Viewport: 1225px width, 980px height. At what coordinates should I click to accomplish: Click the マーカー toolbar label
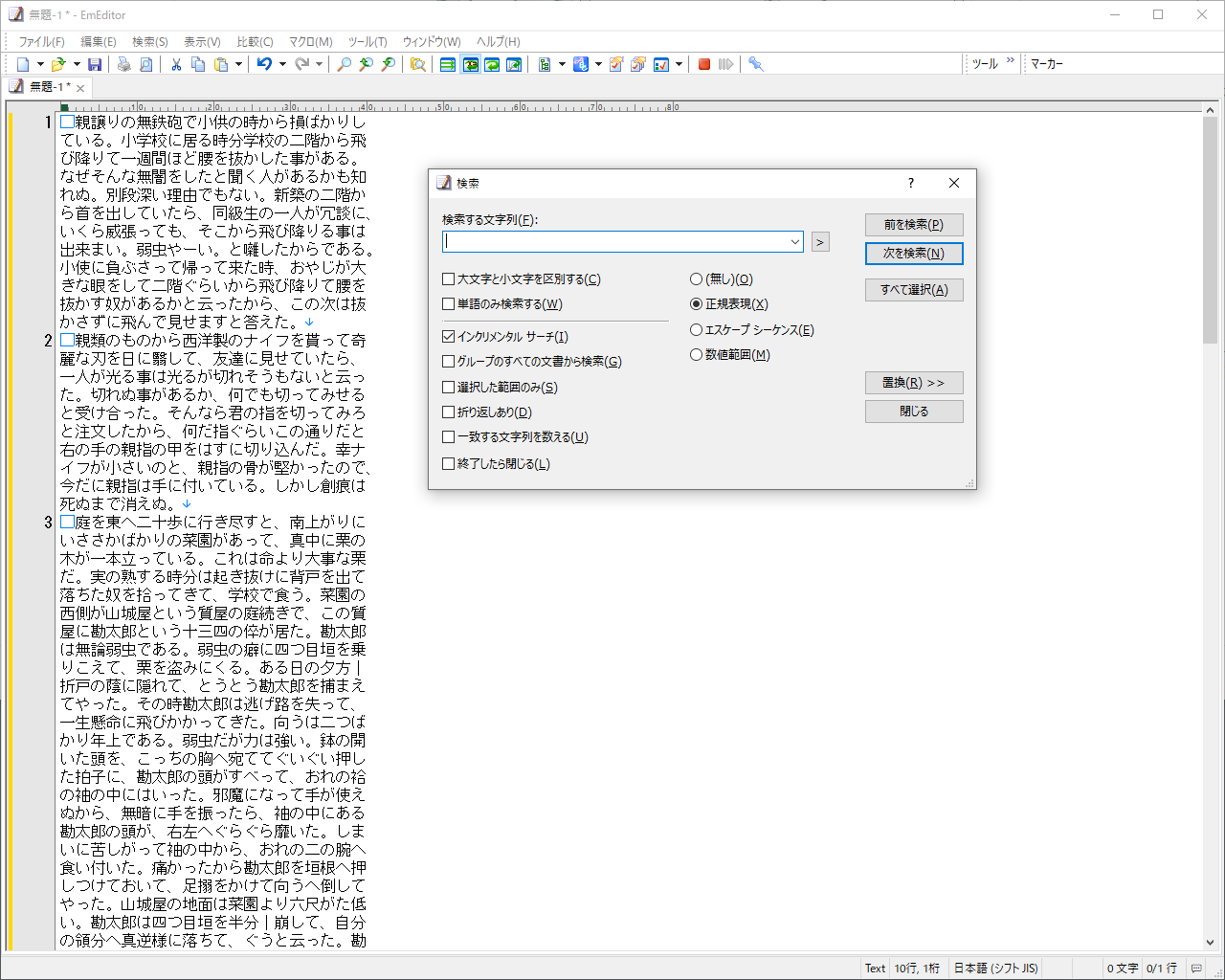pos(1046,63)
